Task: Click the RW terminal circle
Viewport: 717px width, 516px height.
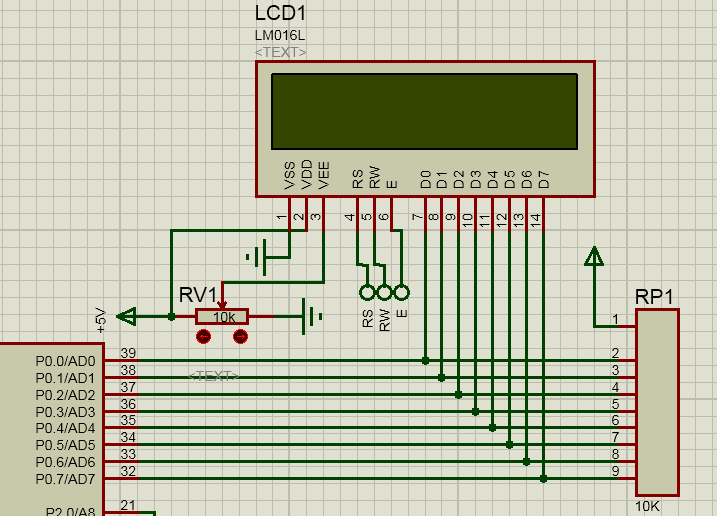Action: [x=384, y=292]
